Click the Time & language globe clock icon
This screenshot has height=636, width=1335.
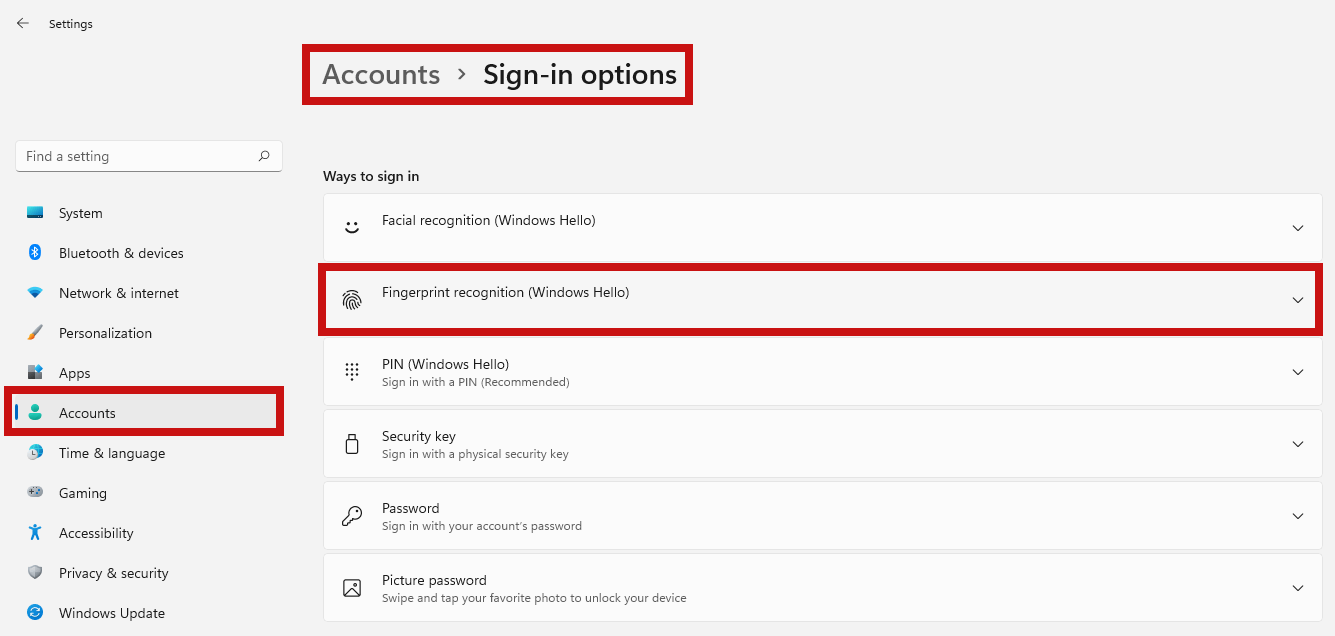35,453
